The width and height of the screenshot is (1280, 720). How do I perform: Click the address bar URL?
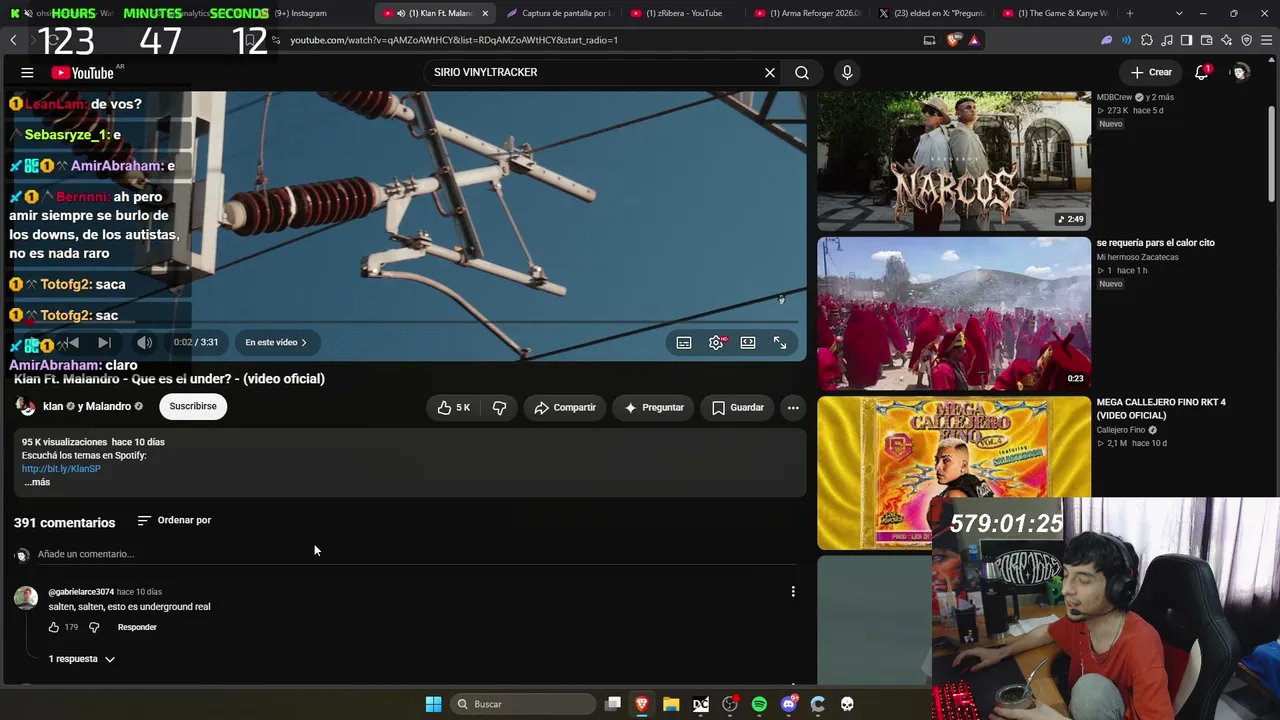tap(454, 40)
